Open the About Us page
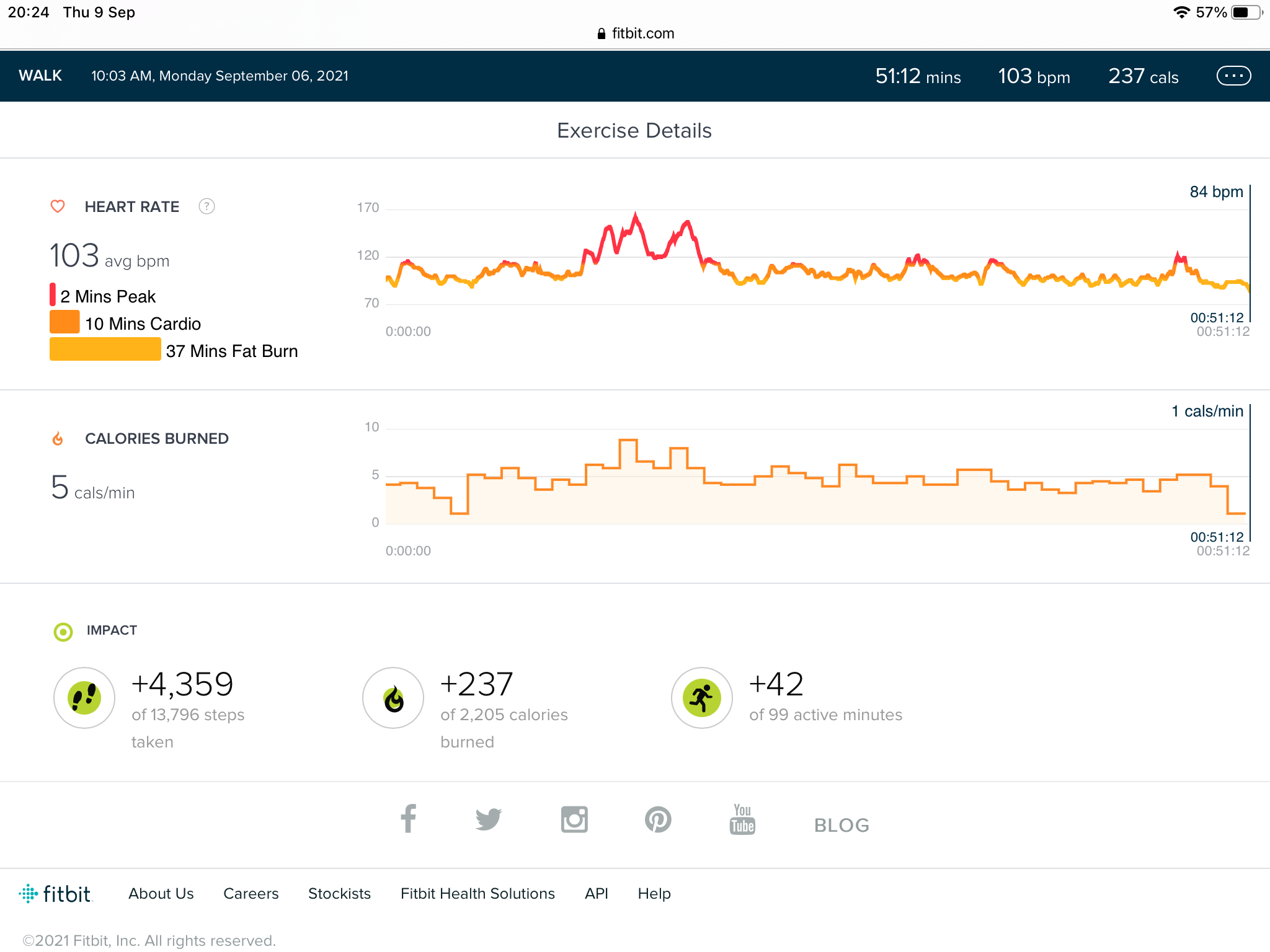The image size is (1270, 952). [160, 893]
